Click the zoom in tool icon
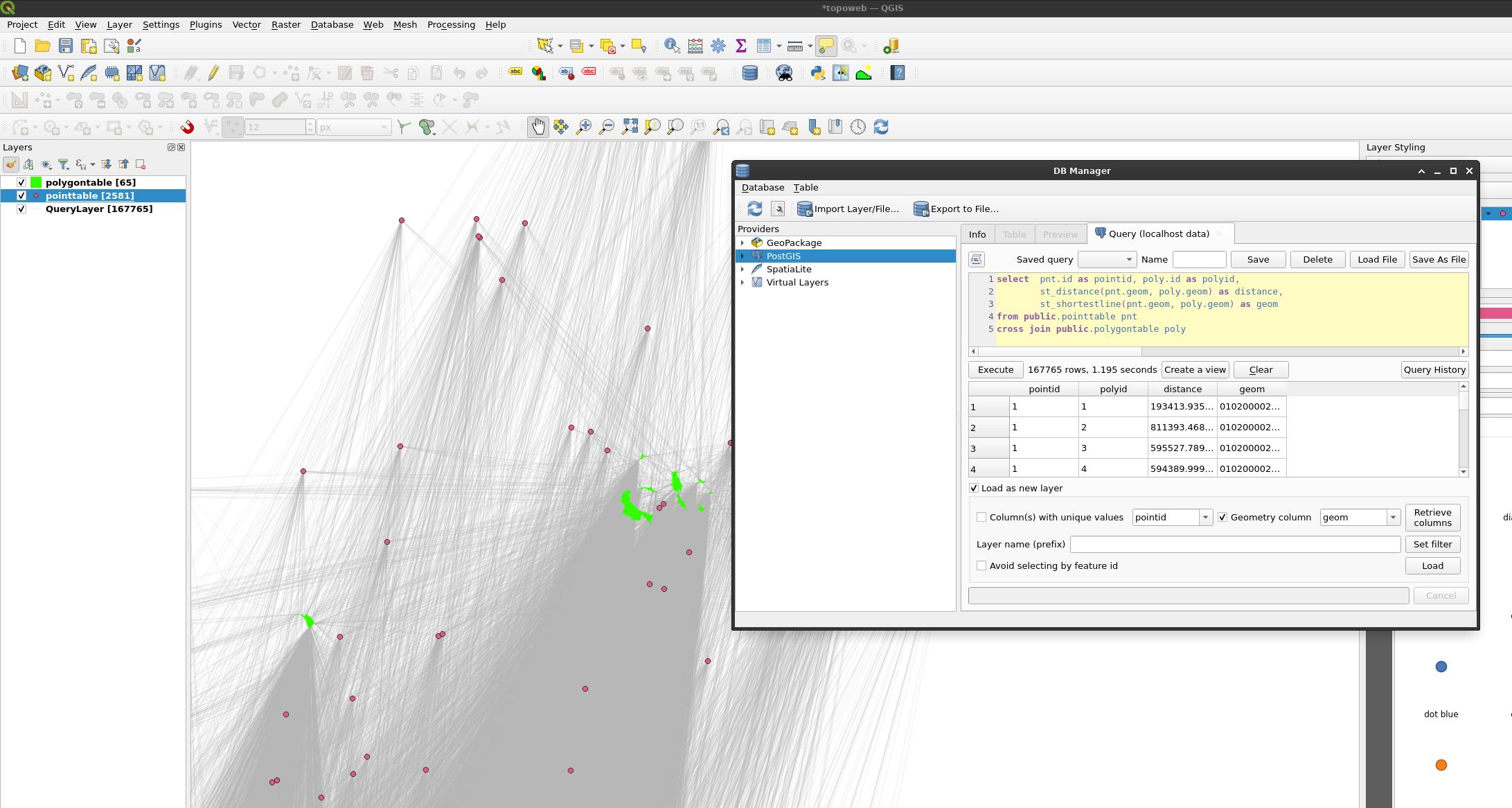Viewport: 1512px width, 808px height. 584,127
